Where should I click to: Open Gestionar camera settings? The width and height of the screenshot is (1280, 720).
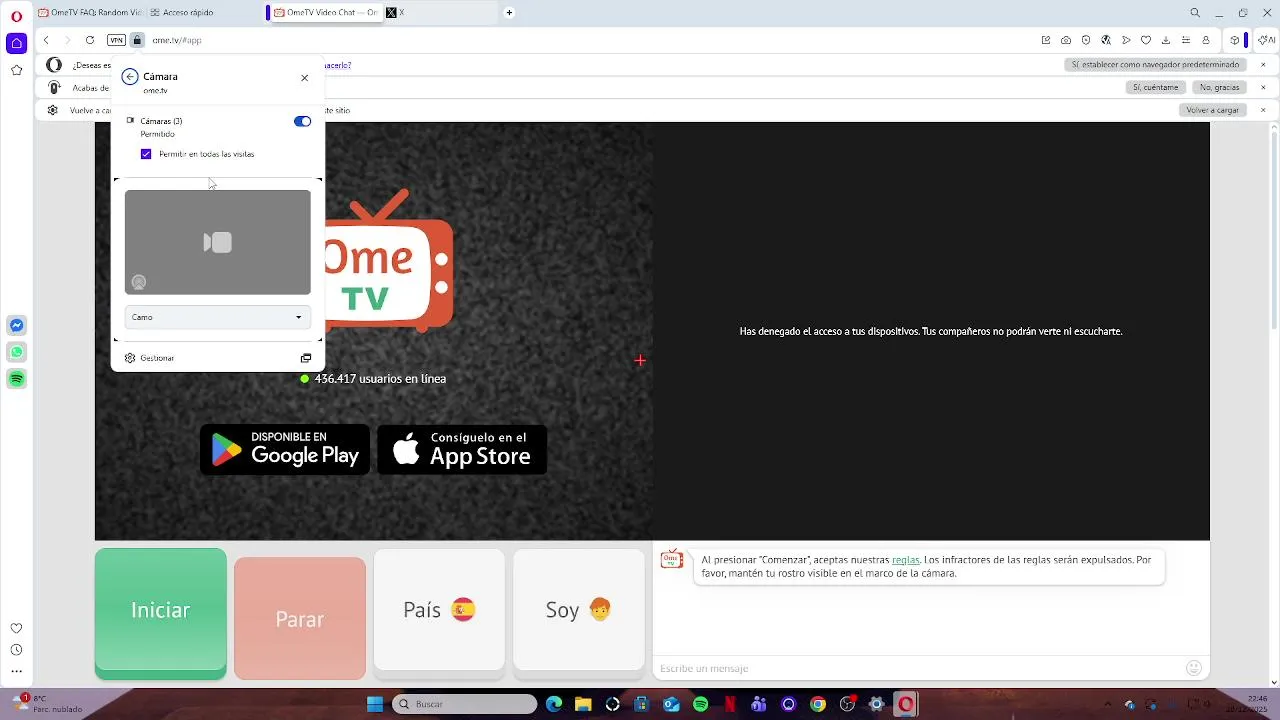pos(157,358)
